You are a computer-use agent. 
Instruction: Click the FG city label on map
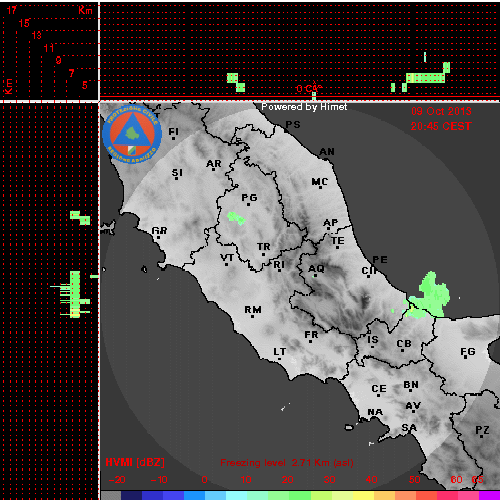468,352
